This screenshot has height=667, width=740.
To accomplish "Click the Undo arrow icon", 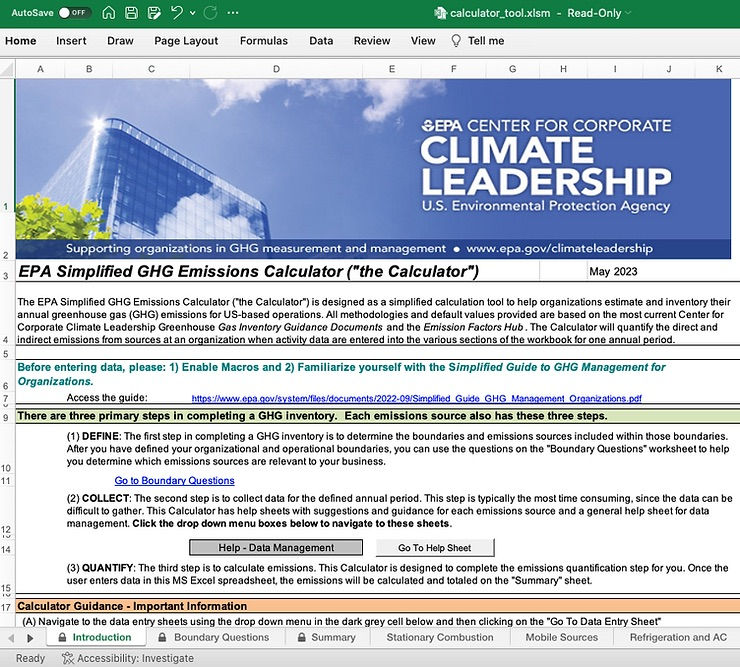I will 177,13.
